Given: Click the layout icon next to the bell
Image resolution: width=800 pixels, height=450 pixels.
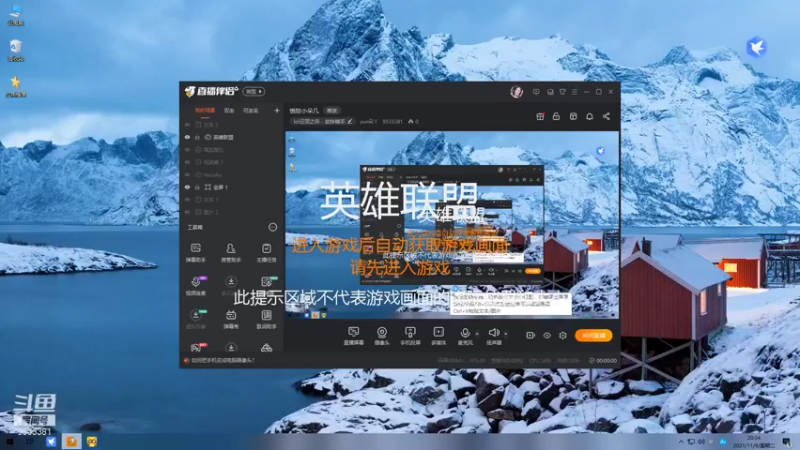Looking at the screenshot, I should 573,116.
